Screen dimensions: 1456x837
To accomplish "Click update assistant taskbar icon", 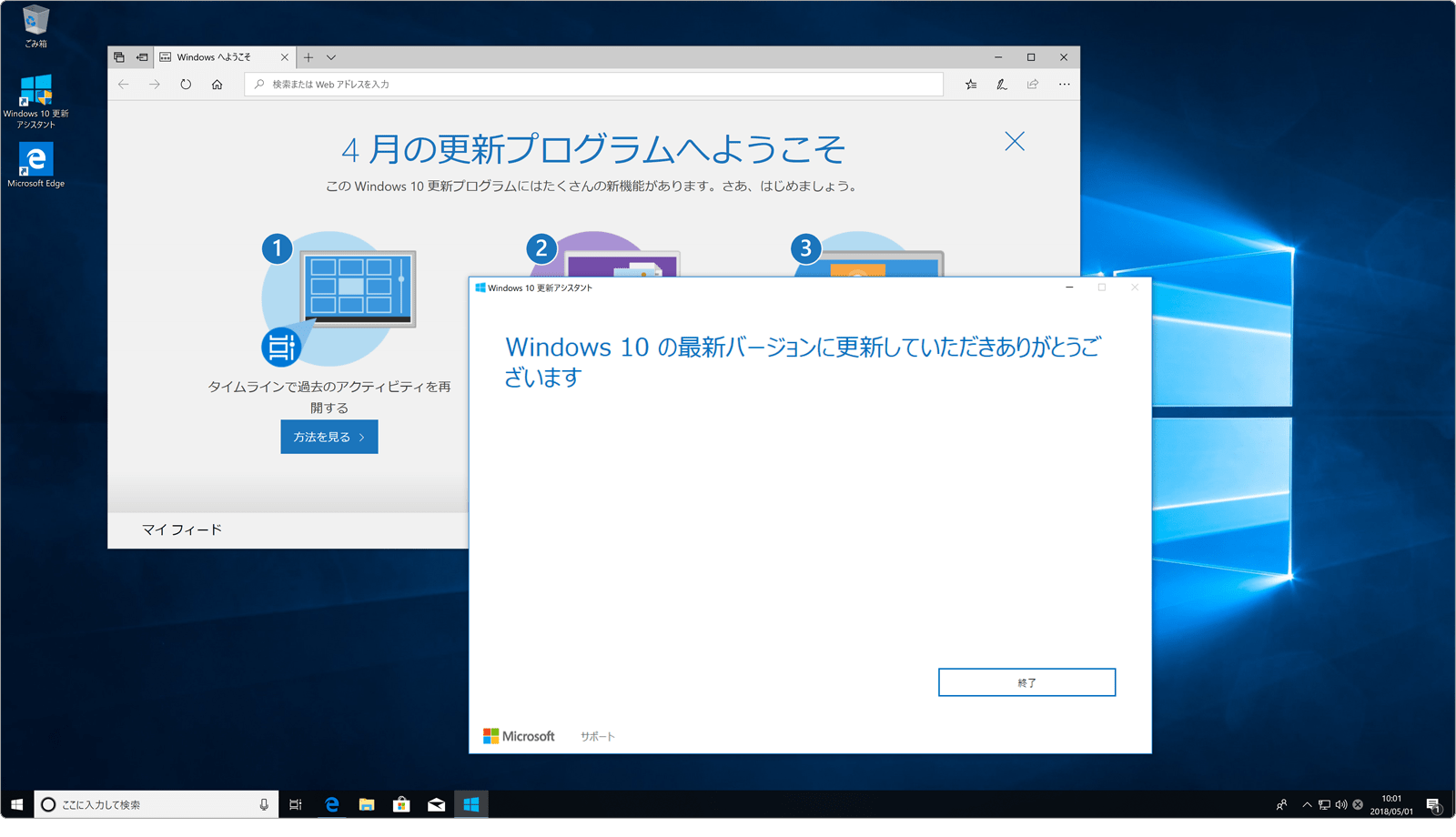I will point(471,804).
